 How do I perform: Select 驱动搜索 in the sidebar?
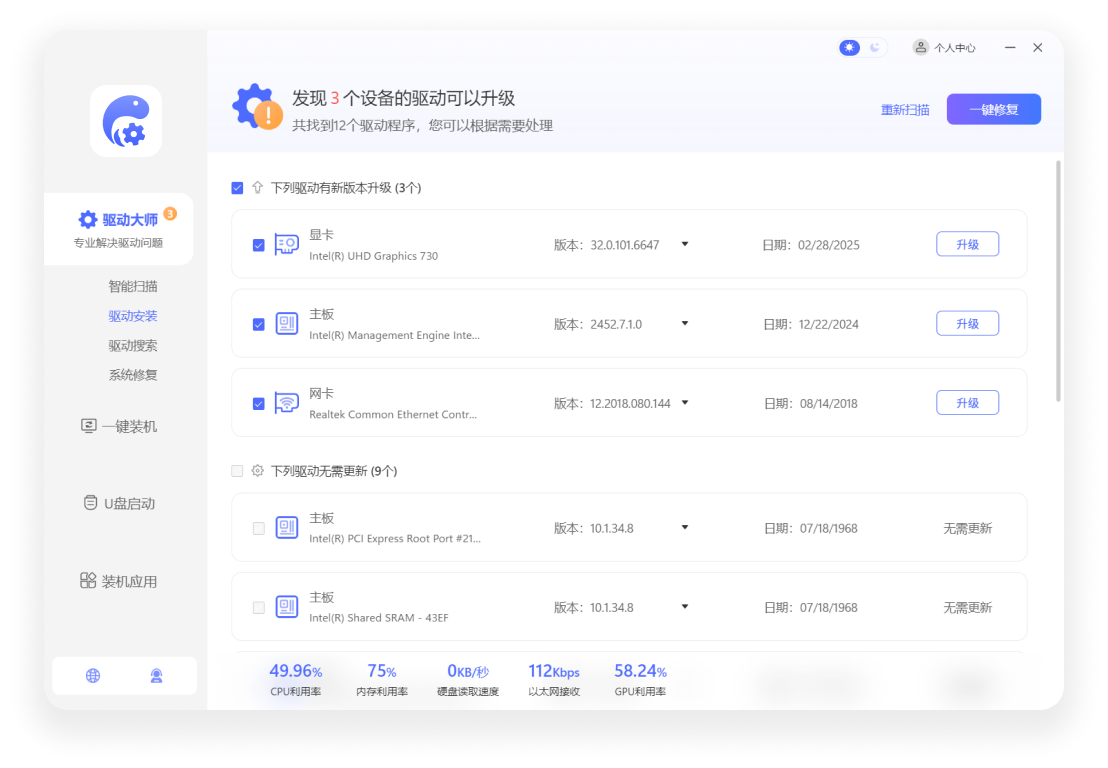(x=133, y=345)
